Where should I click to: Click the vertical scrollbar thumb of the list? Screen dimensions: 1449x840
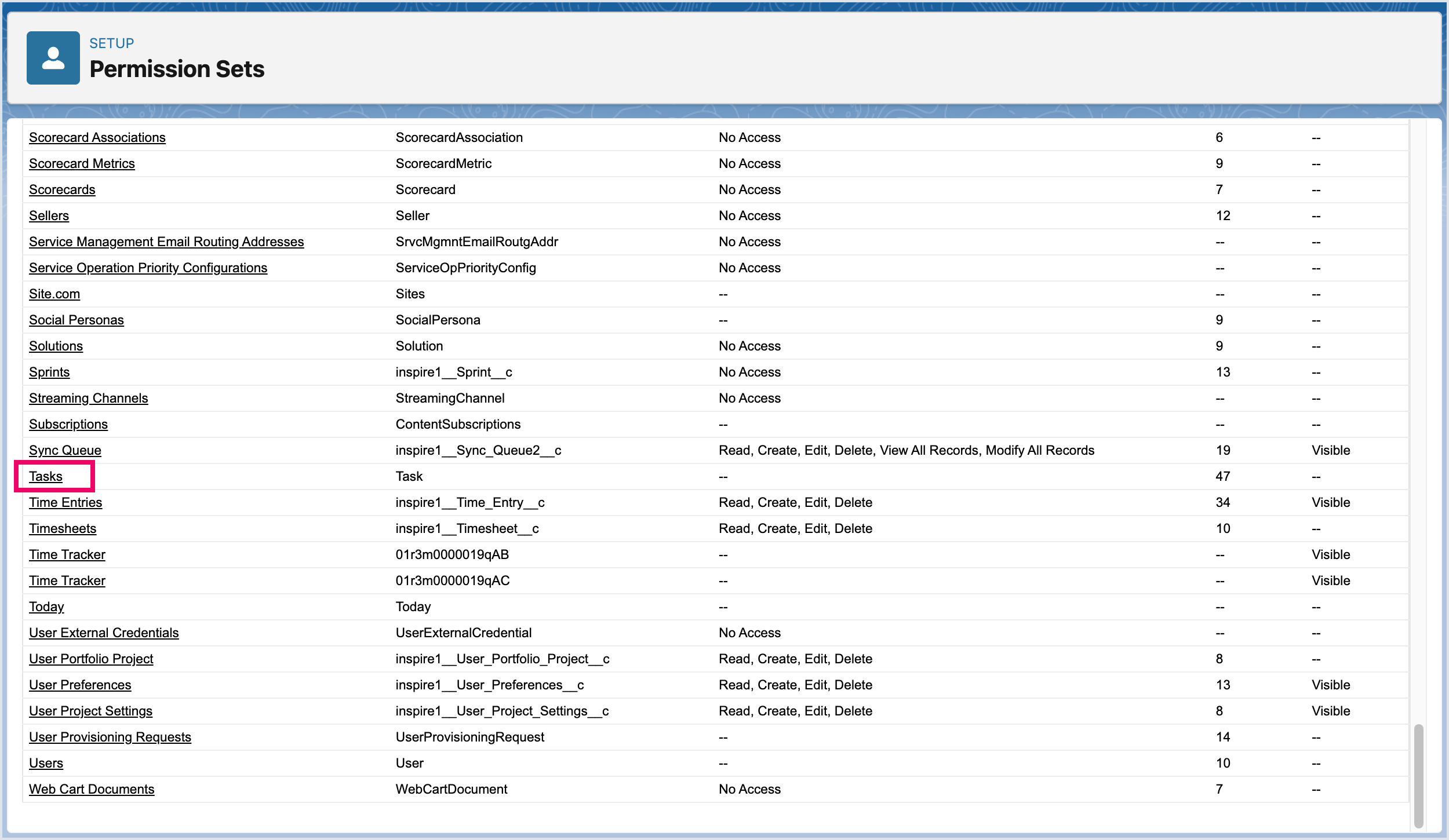pos(1418,776)
